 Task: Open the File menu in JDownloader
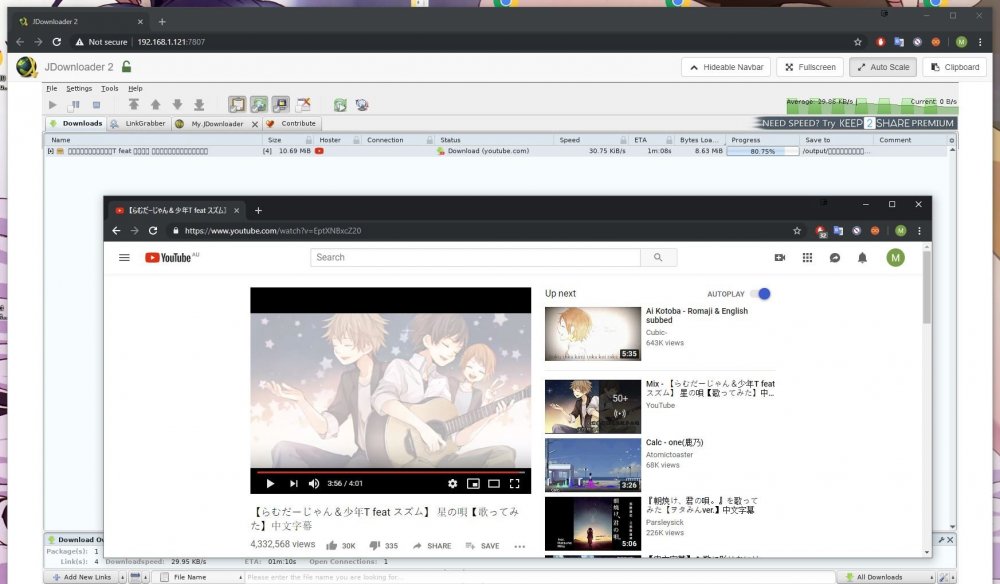(52, 89)
